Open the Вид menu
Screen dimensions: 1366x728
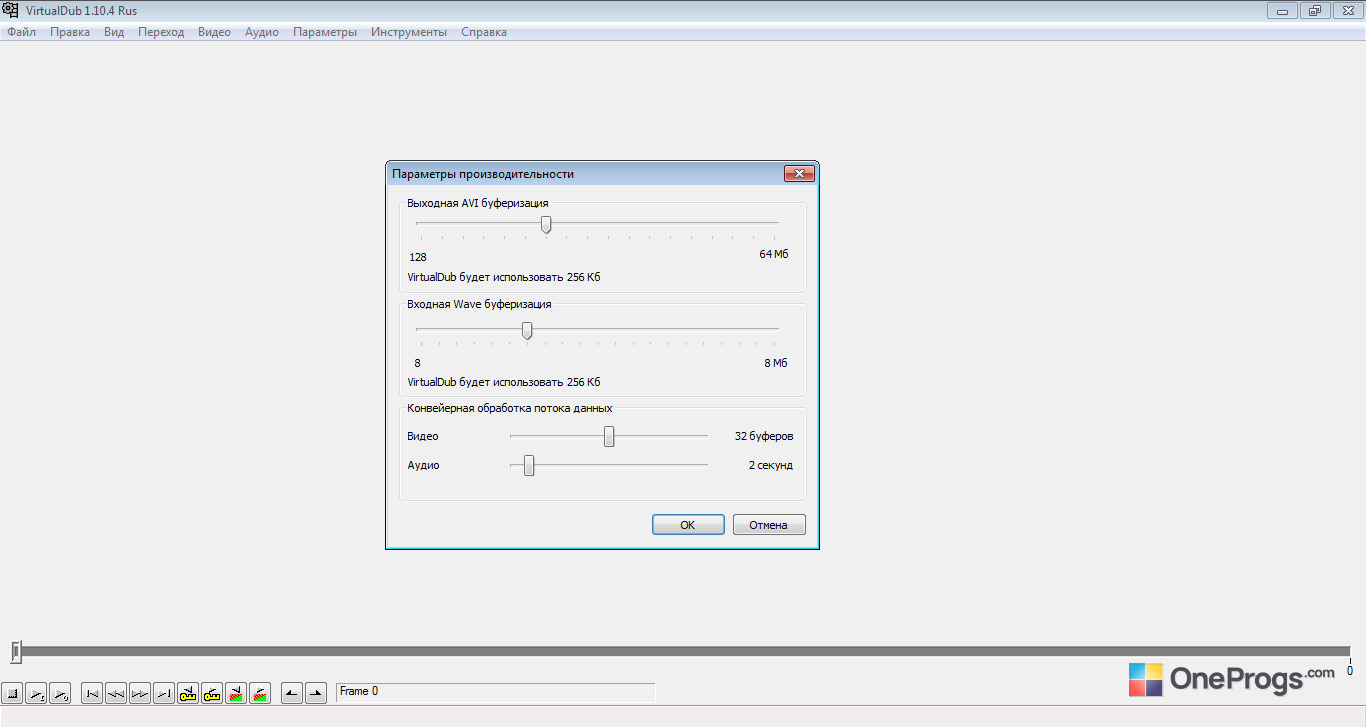114,32
